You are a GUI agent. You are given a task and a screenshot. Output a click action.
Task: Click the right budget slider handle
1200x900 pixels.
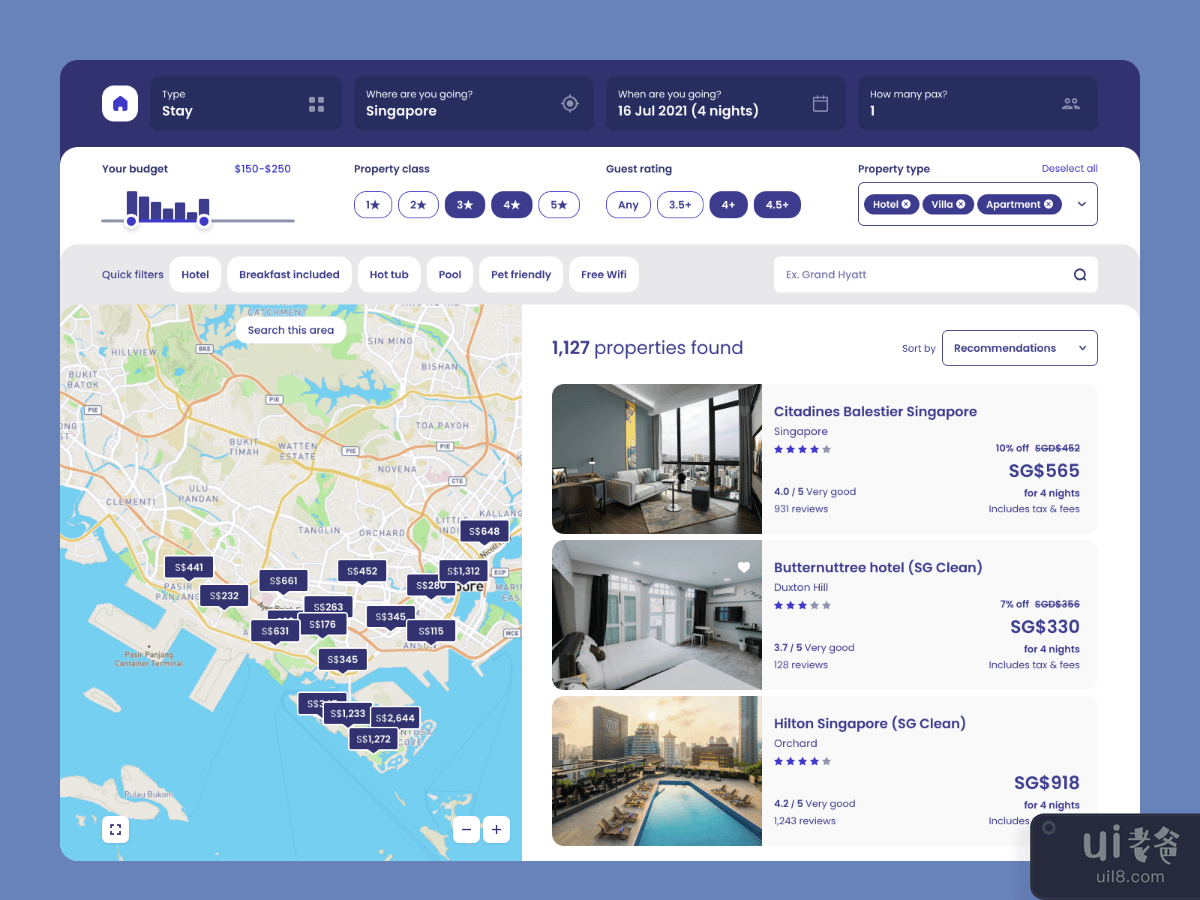[204, 221]
